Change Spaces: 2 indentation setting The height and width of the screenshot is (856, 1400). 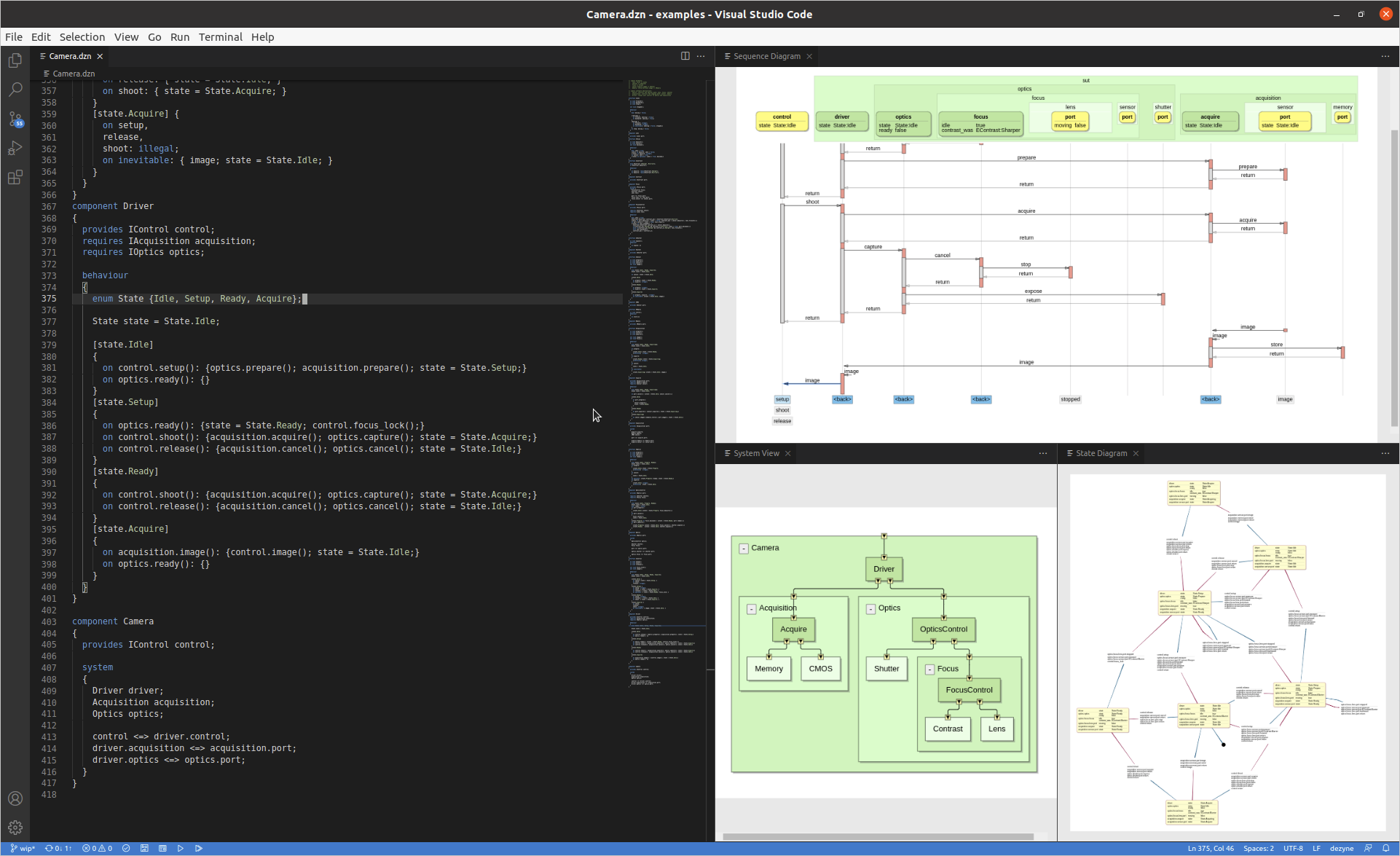coord(1258,848)
